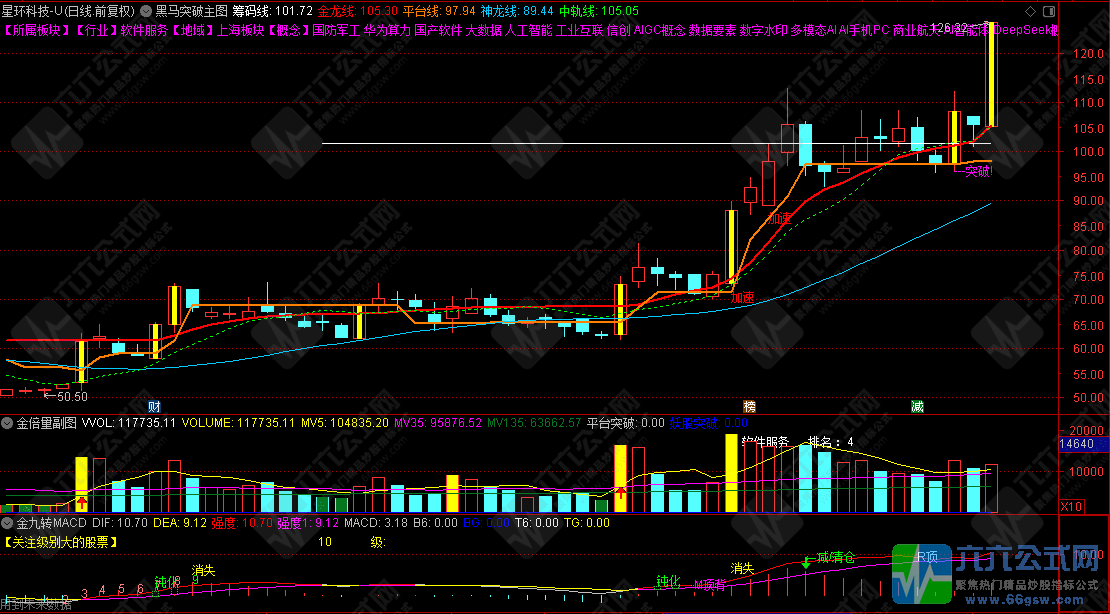Click the 榜 marker below the candlesticks
This screenshot has height=614, width=1110.
click(749, 406)
